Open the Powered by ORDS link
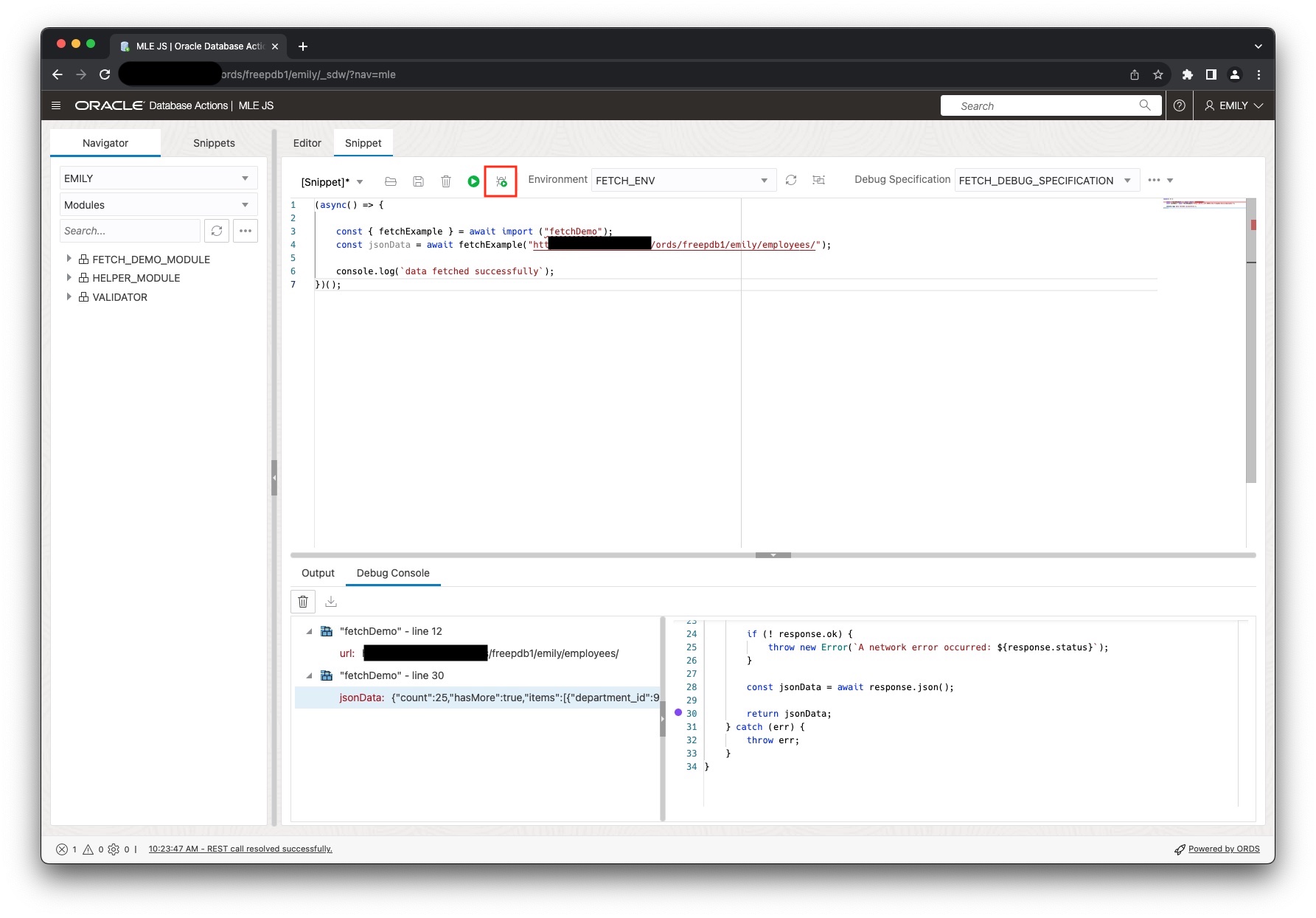1316x918 pixels. (1224, 849)
